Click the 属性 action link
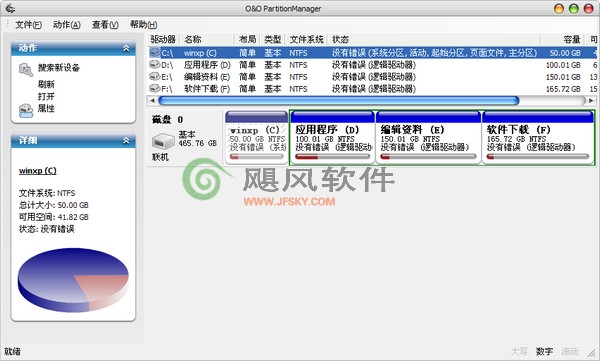The width and height of the screenshot is (600, 361). 46,108
